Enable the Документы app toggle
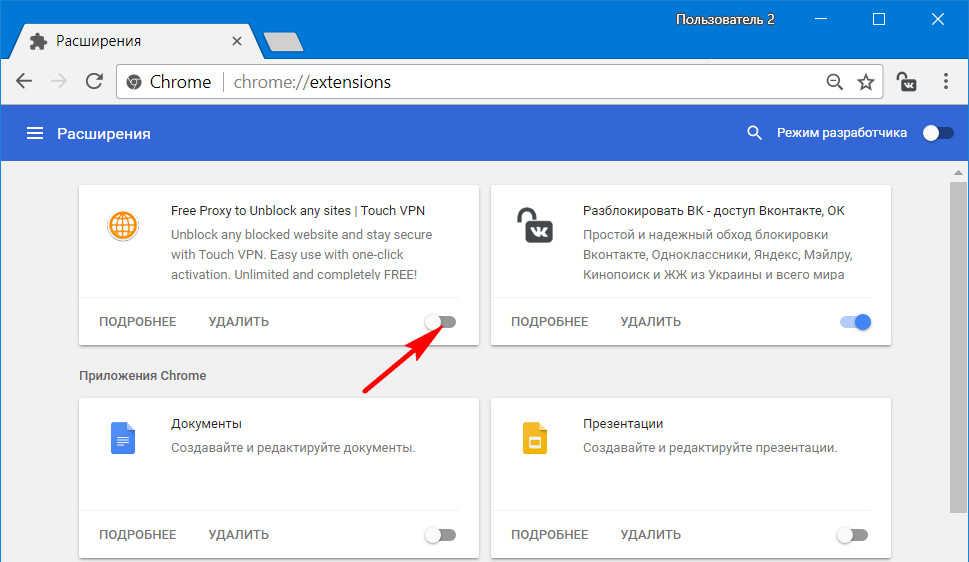The height and width of the screenshot is (562, 969). (440, 535)
